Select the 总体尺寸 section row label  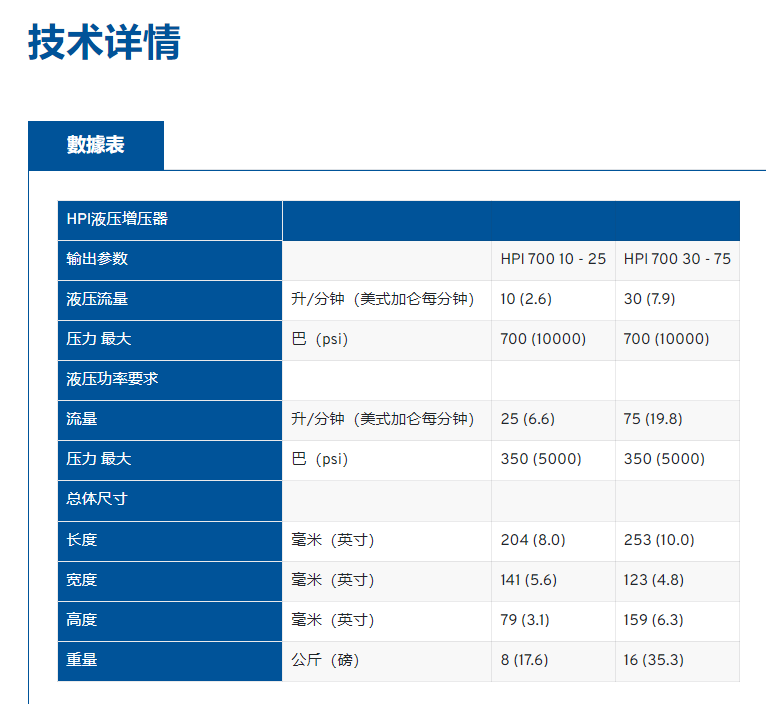[x=98, y=499]
